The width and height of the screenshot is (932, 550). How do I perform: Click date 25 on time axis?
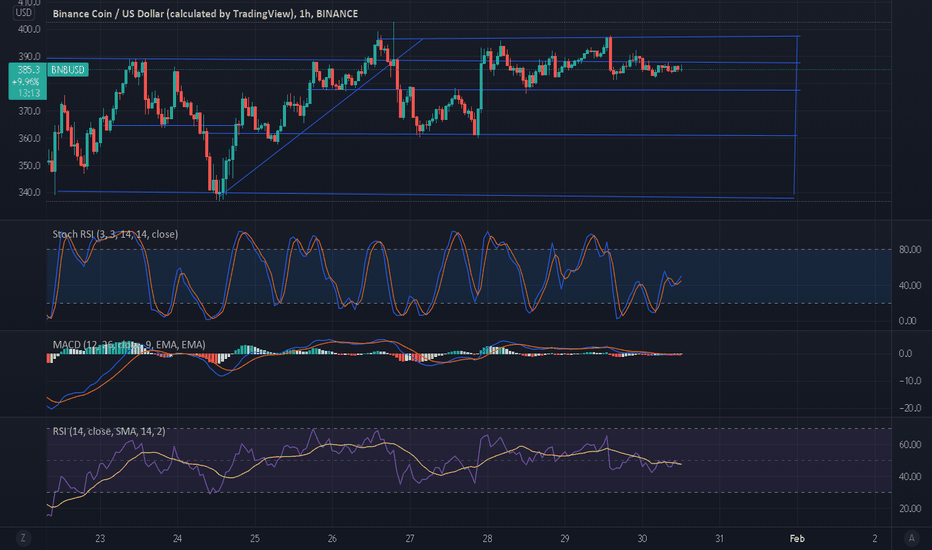[x=254, y=539]
